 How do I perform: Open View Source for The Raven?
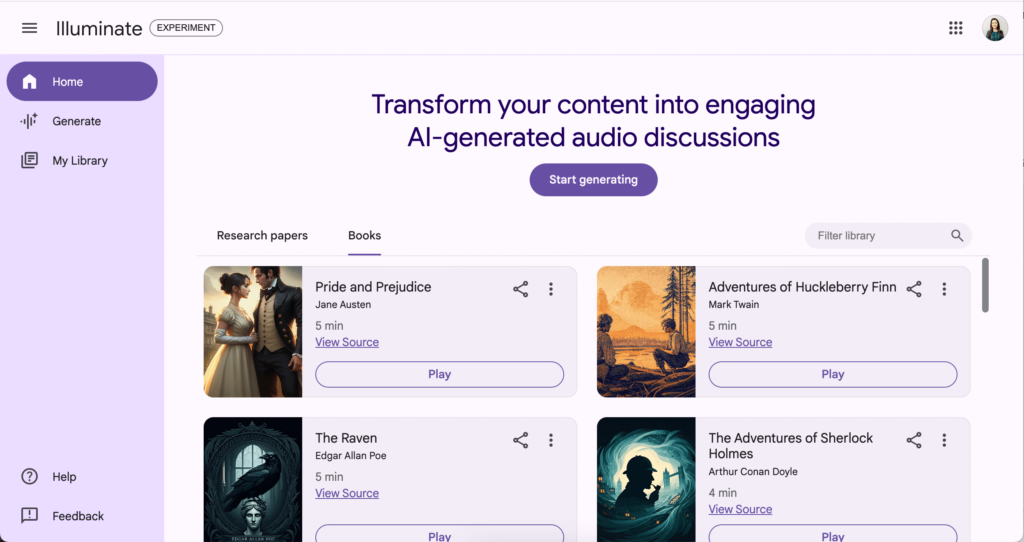347,493
